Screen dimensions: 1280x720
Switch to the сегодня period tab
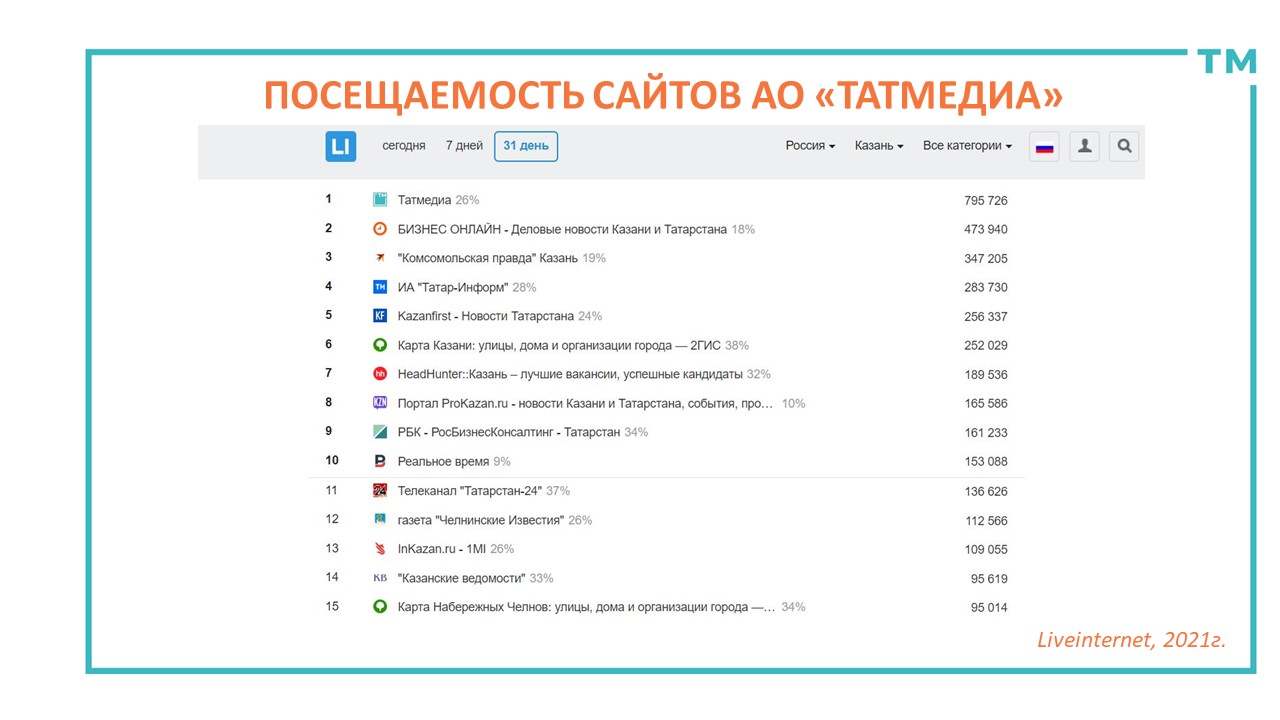pyautogui.click(x=404, y=146)
